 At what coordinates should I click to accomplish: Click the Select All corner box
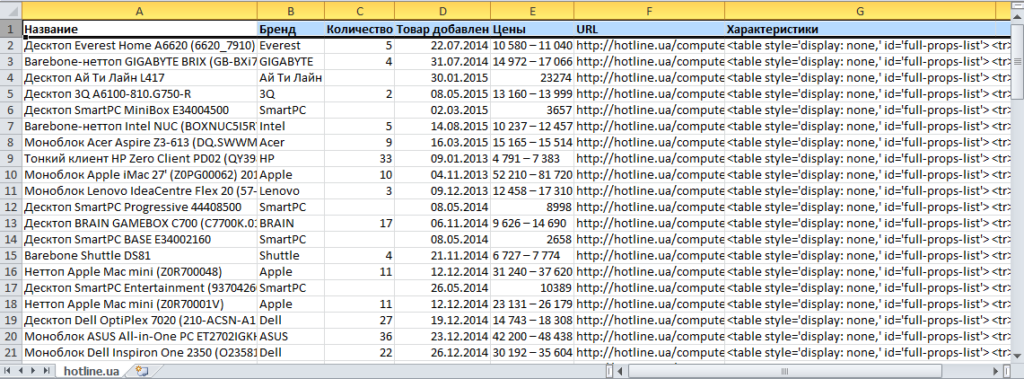point(10,10)
